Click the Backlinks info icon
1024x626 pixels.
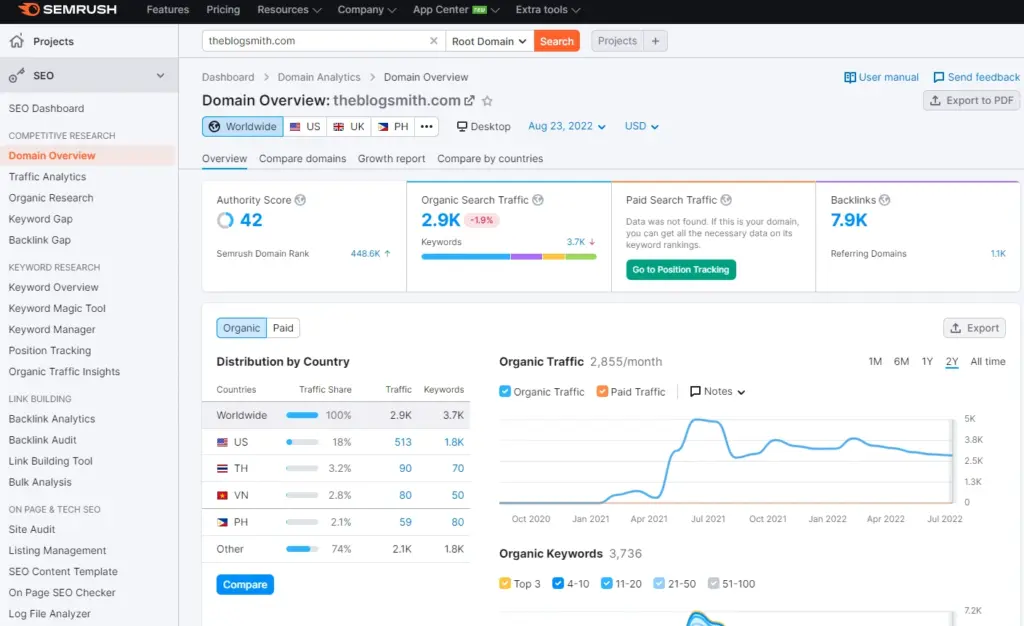pos(884,200)
